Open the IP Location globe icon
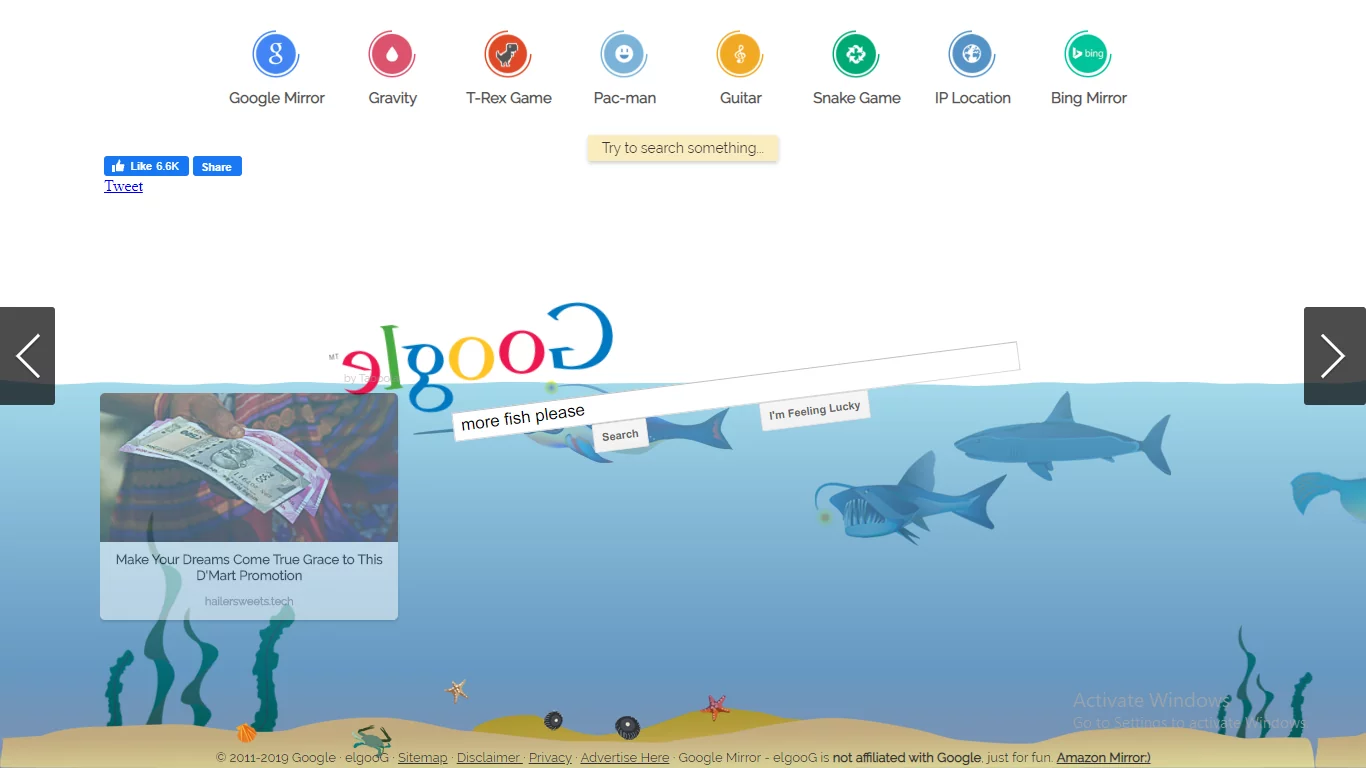Image resolution: width=1366 pixels, height=768 pixels. click(x=972, y=54)
